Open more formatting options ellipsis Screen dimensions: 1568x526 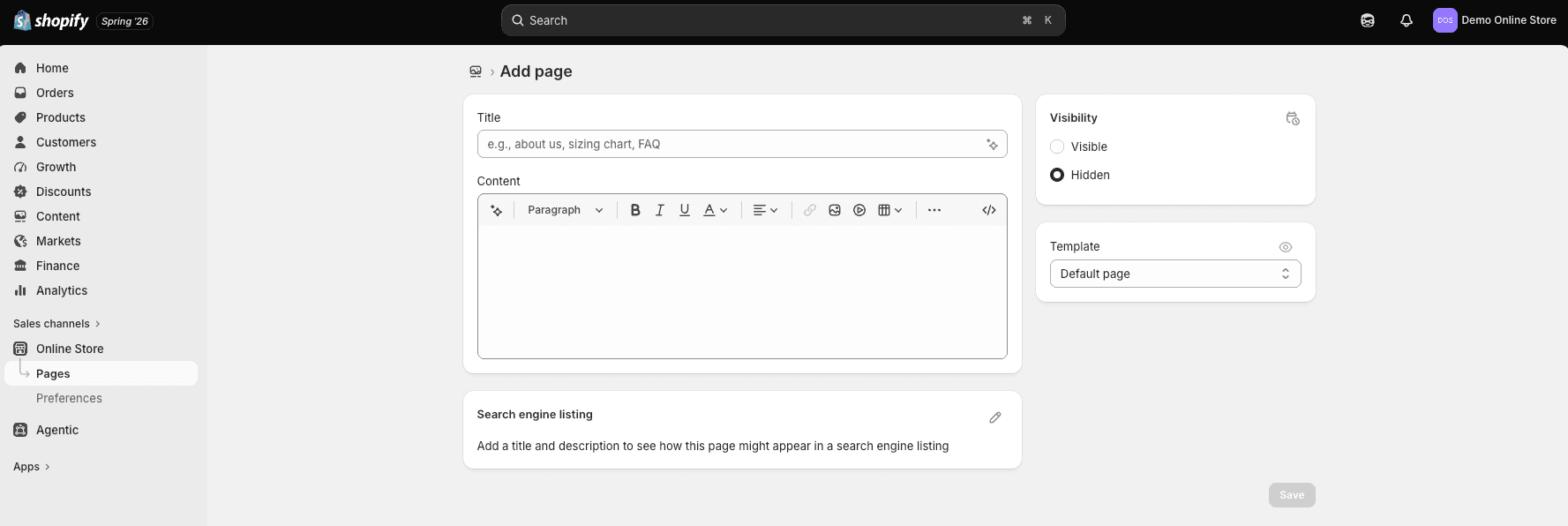[x=934, y=210]
